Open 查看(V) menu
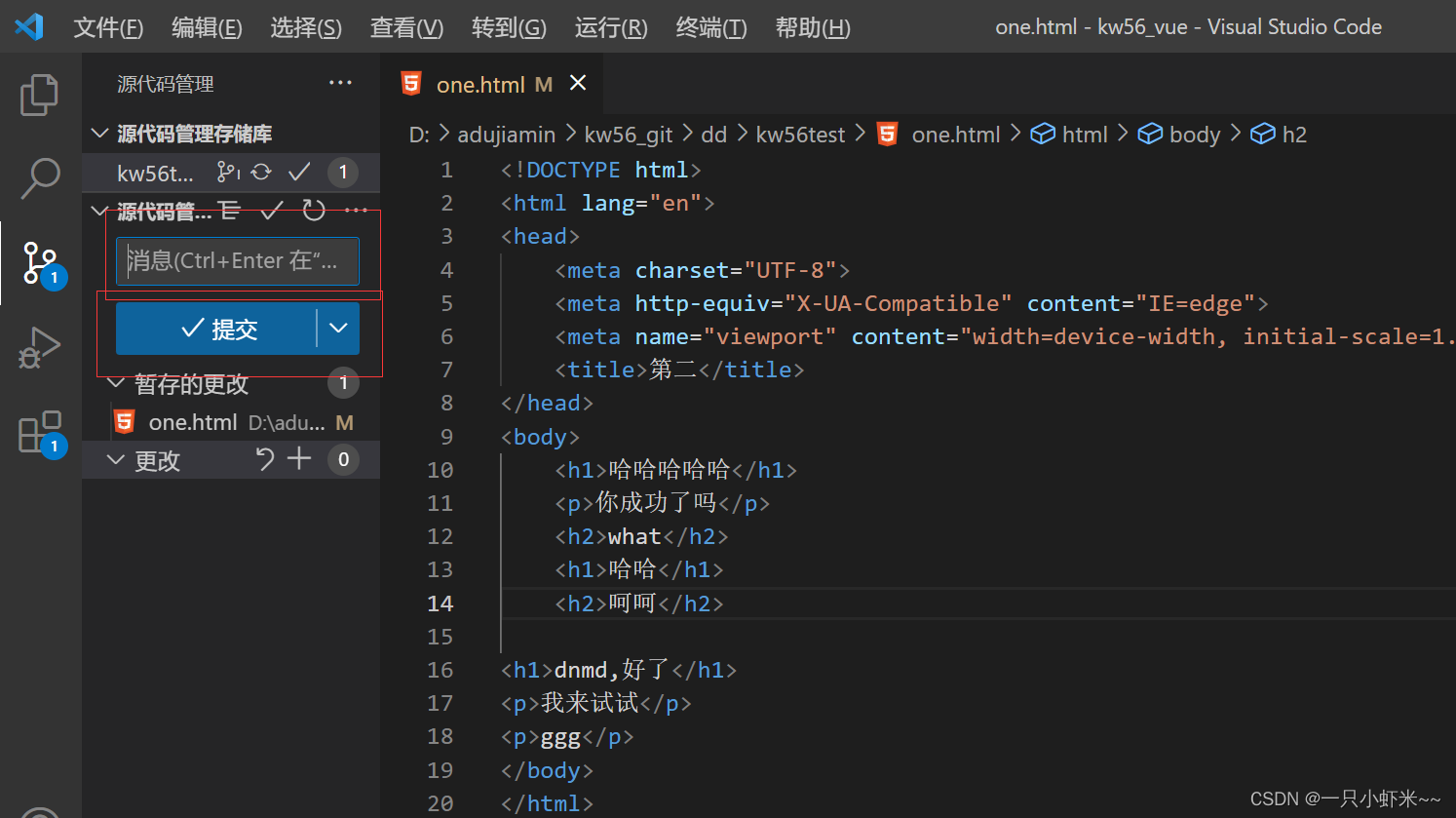The height and width of the screenshot is (818, 1456). coord(406,27)
